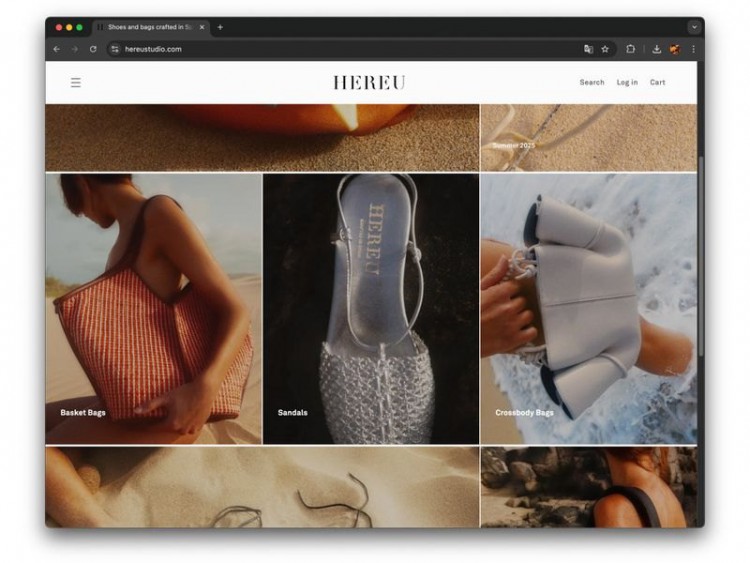
Task: Click the site information icon in address bar
Action: (115, 49)
